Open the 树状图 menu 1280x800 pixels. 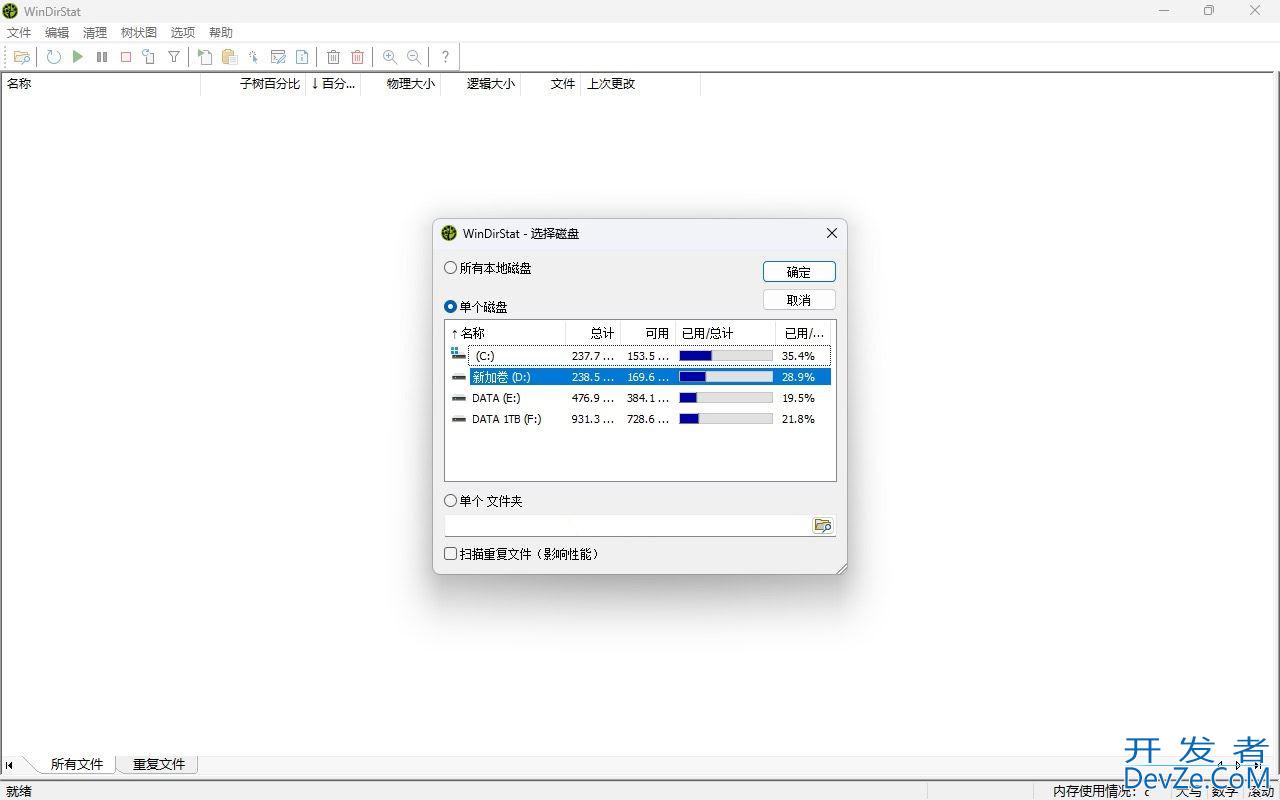coord(139,32)
